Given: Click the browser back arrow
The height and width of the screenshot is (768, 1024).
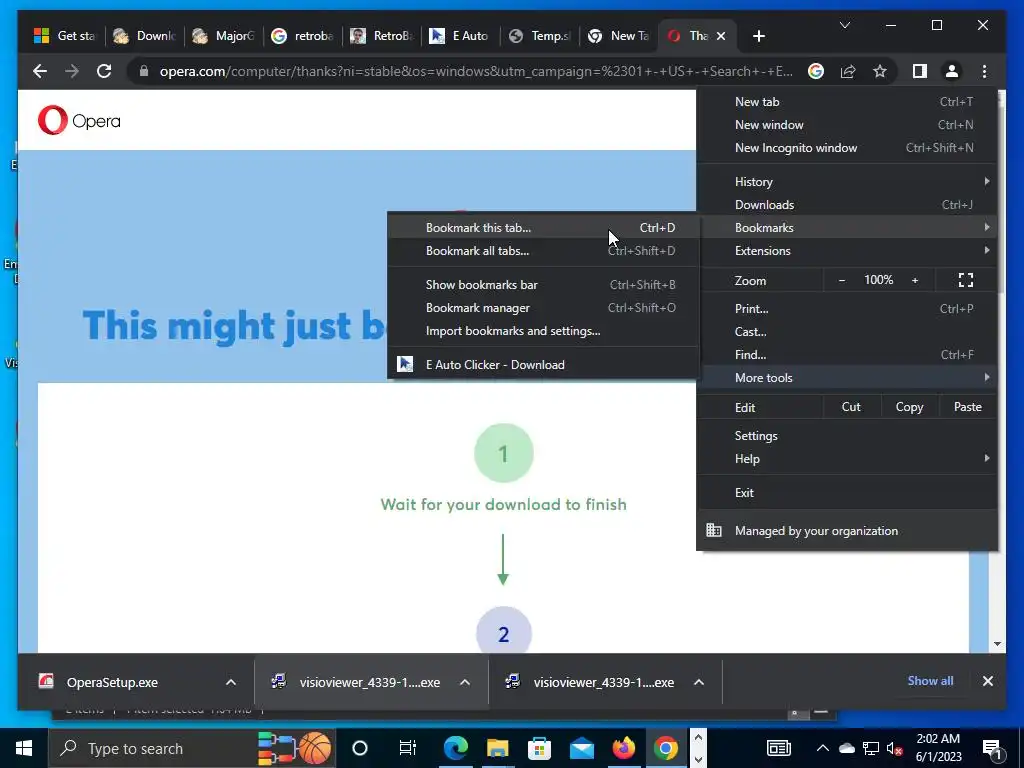Looking at the screenshot, I should point(40,71).
